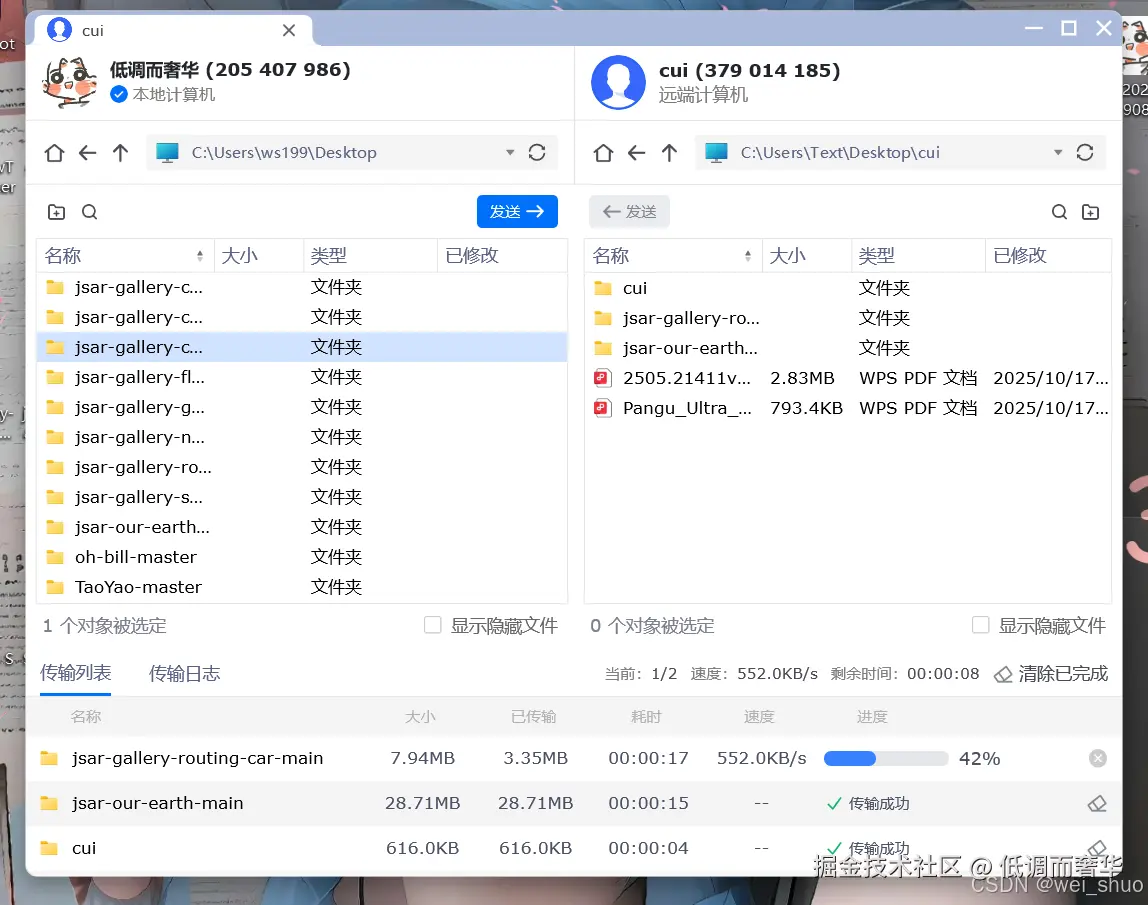The image size is (1148, 905).
Task: Open the local address bar dropdown
Action: point(510,152)
